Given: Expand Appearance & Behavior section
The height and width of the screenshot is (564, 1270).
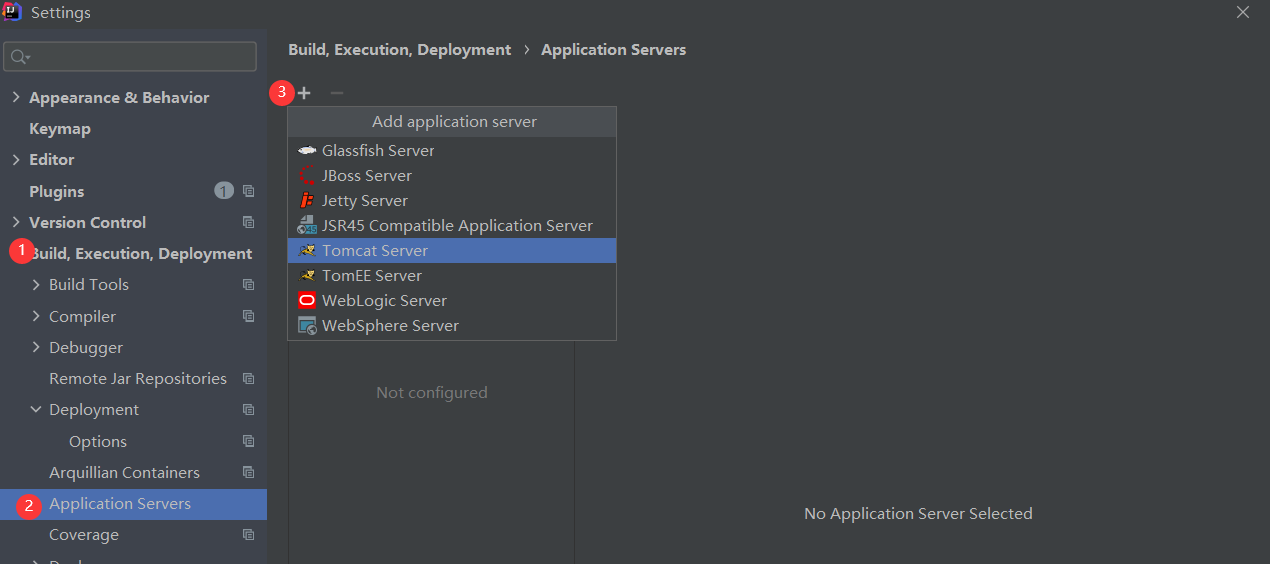Looking at the screenshot, I should 16,98.
